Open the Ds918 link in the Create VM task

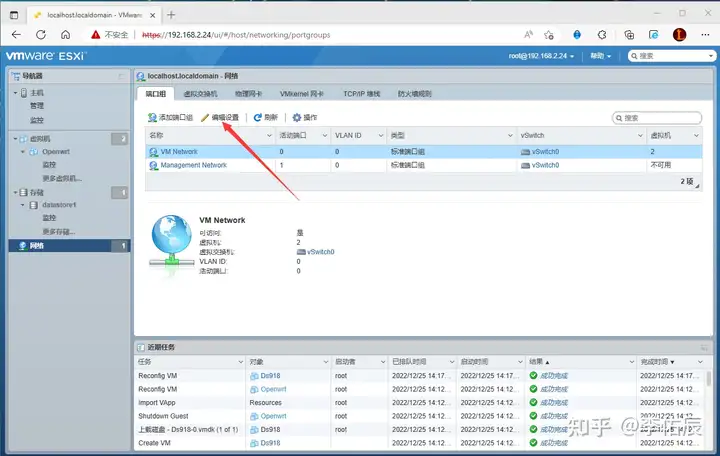pyautogui.click(x=270, y=443)
